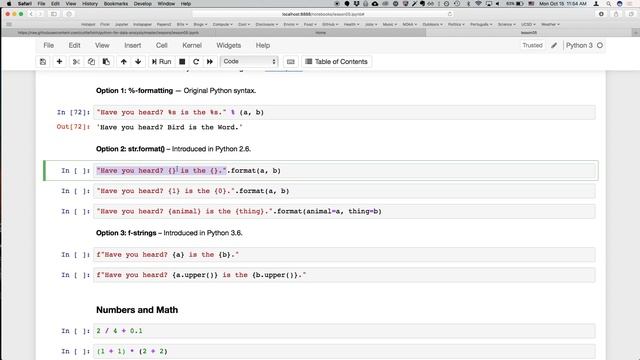Open the Kernel menu

[x=192, y=45]
